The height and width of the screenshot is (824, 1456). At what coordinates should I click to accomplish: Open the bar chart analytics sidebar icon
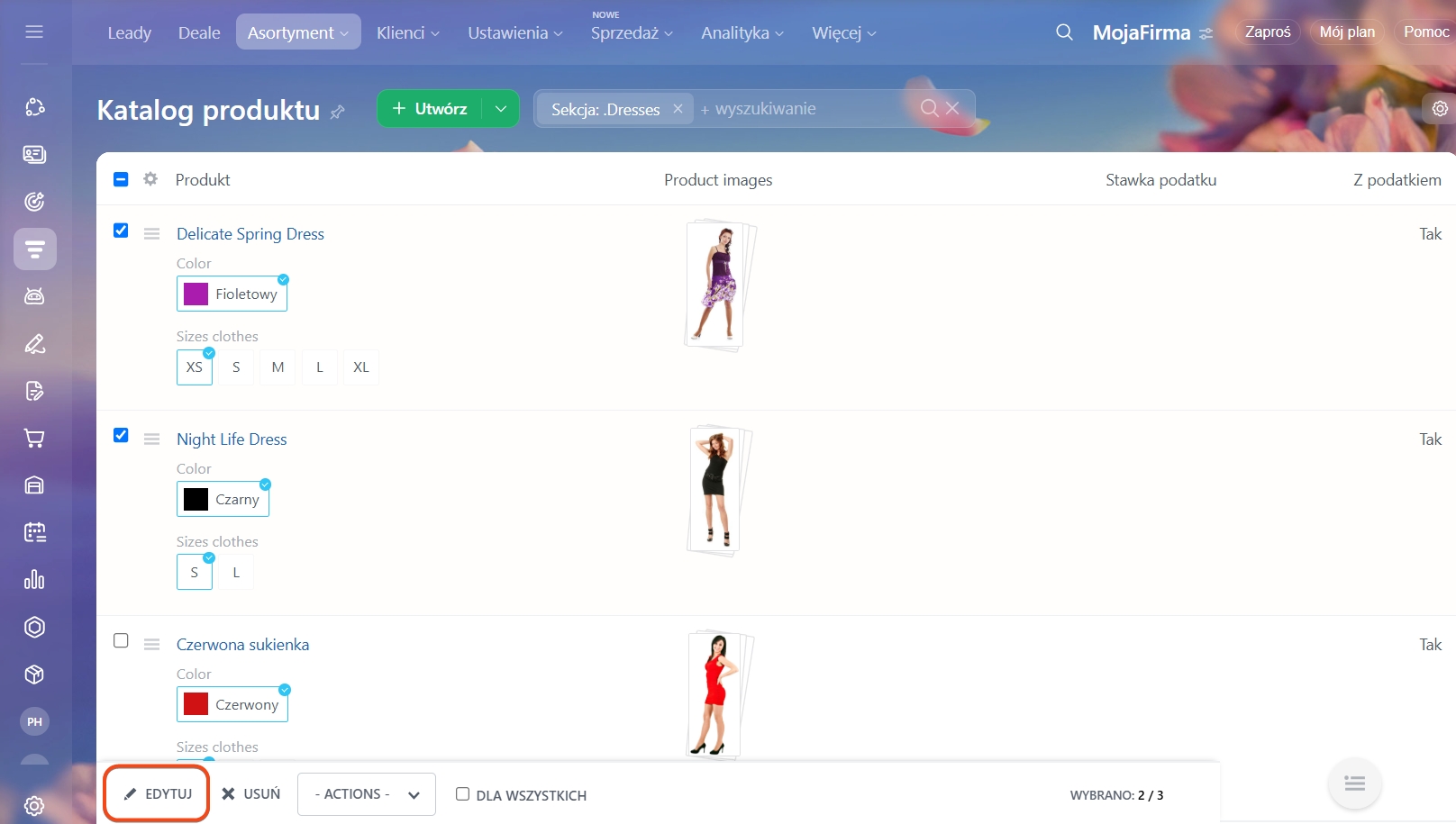tap(34, 580)
